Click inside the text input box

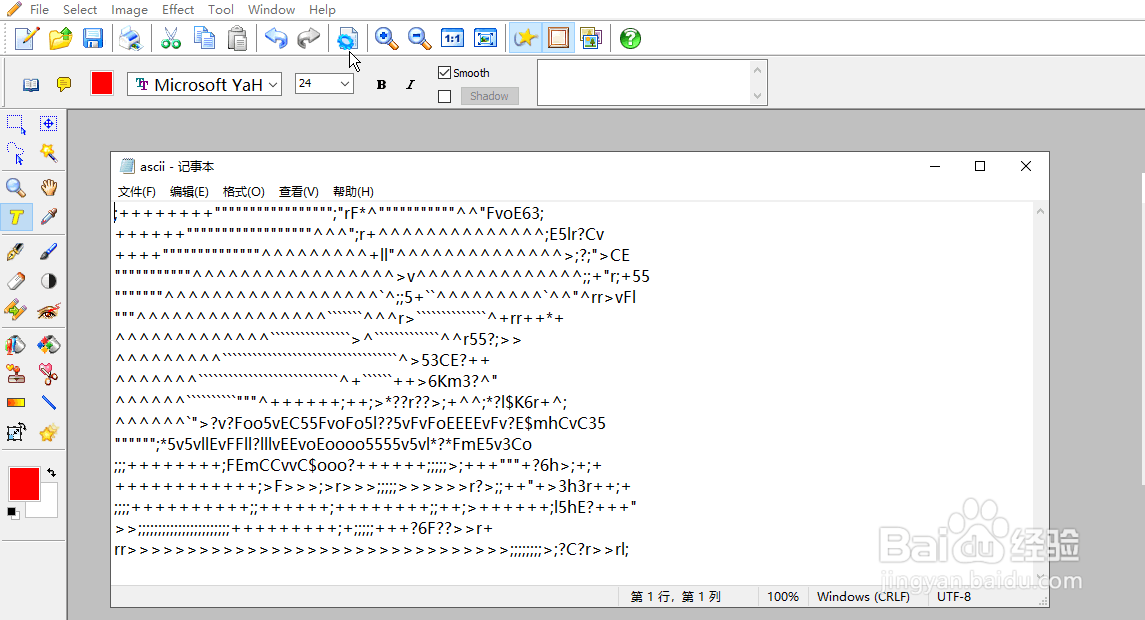(644, 83)
